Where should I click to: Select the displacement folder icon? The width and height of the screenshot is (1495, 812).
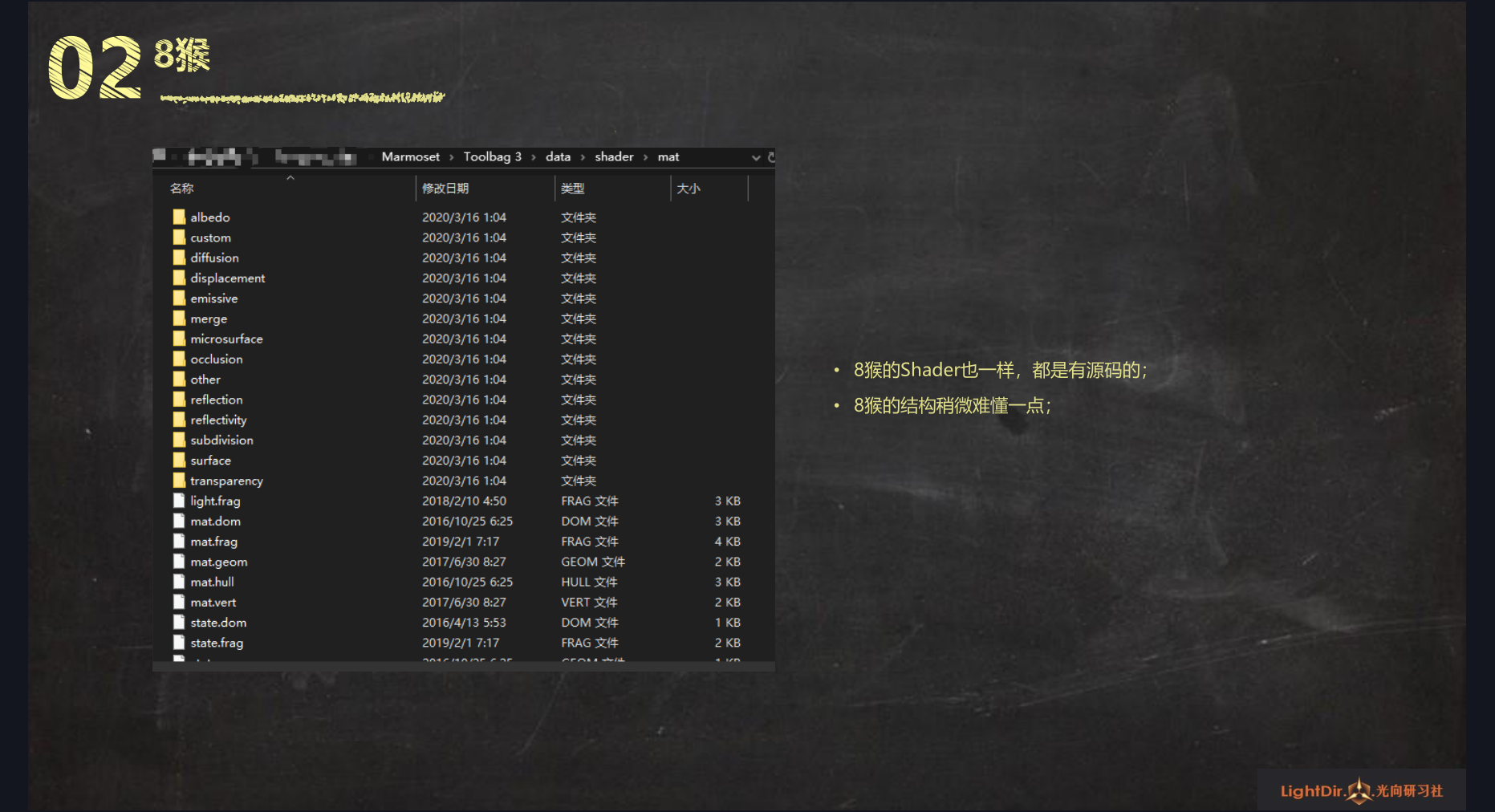tap(179, 278)
